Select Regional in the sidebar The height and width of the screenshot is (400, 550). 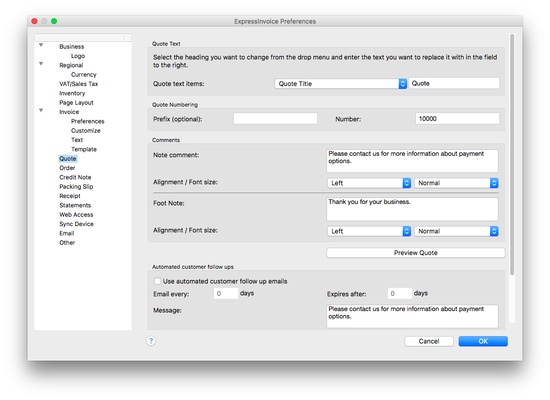pyautogui.click(x=71, y=65)
